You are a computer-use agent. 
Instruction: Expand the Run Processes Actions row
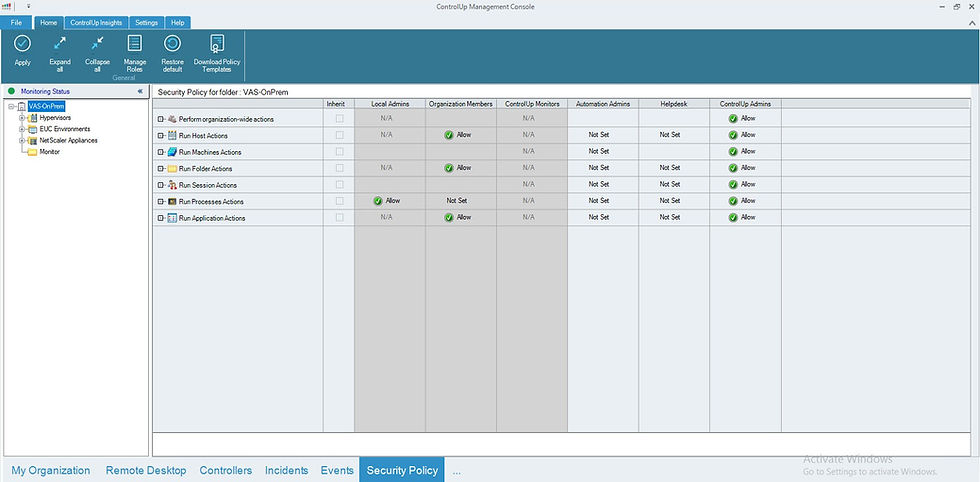[161, 202]
